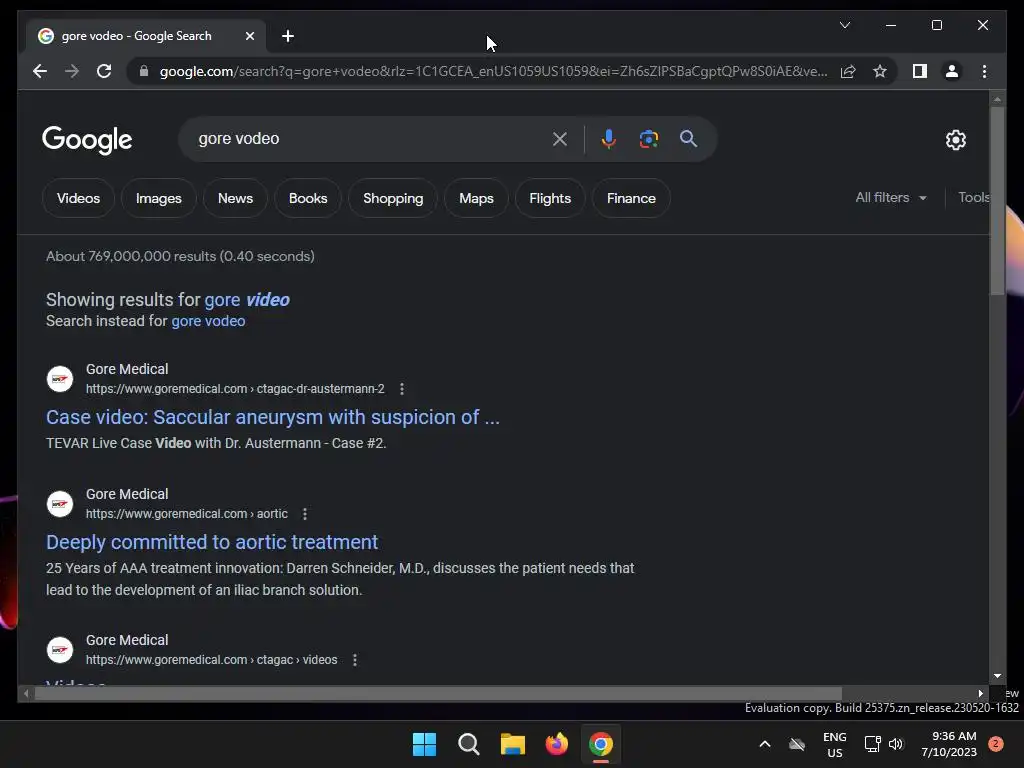The height and width of the screenshot is (768, 1024).
Task: Filter results by Maps
Action: tap(476, 198)
